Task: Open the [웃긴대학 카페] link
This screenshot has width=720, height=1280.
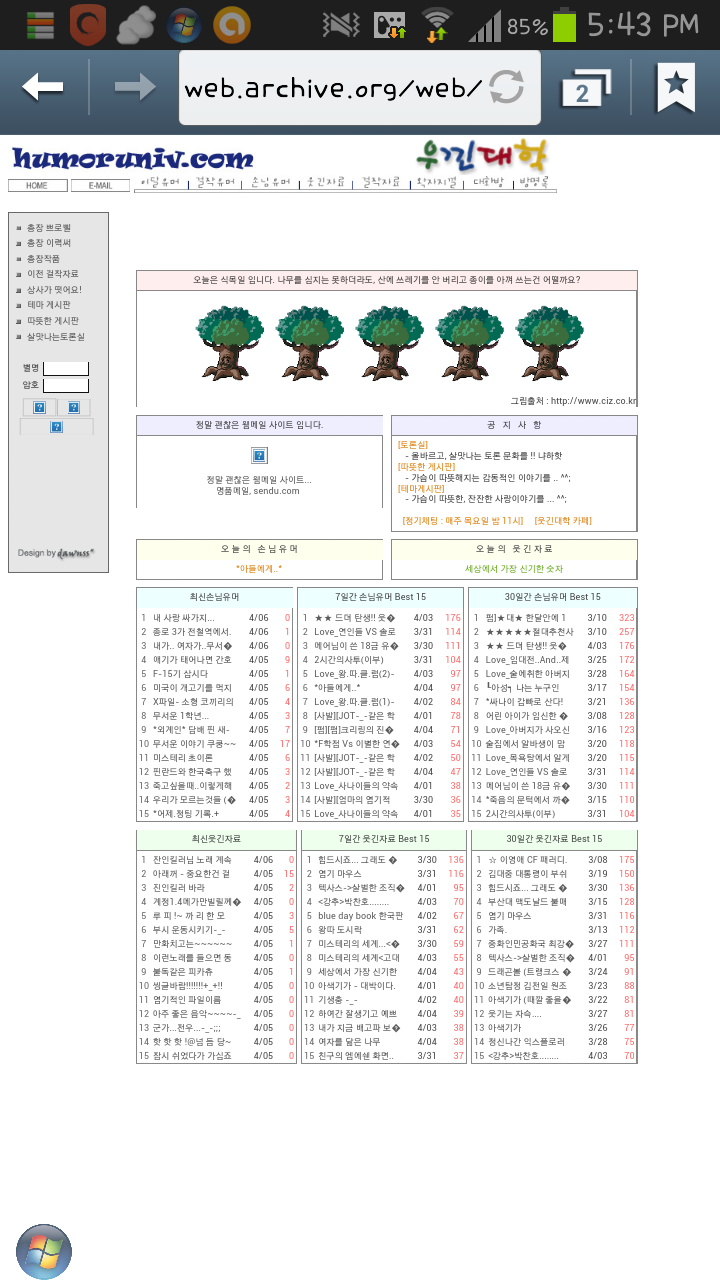Action: 563,521
